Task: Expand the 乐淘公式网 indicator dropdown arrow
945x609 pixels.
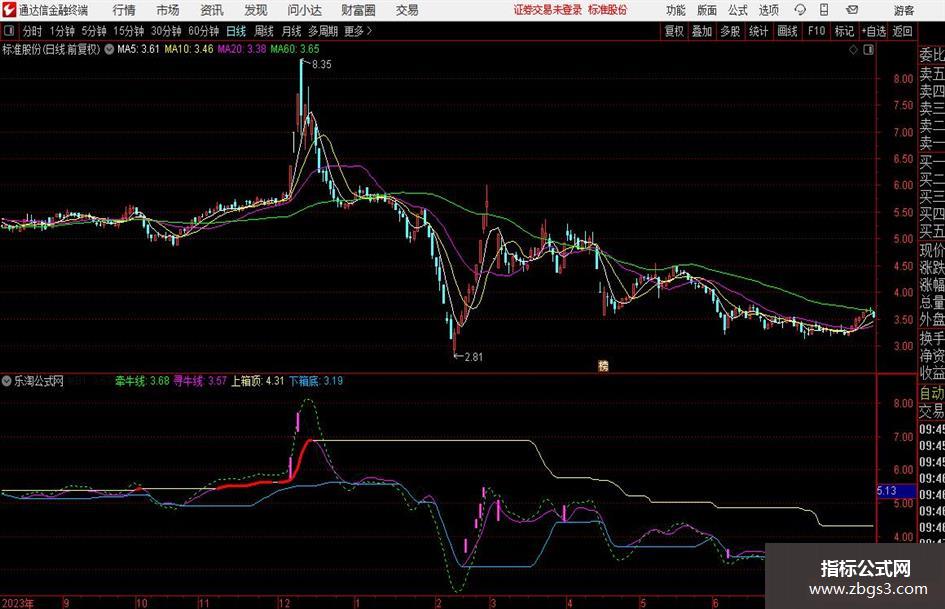Action: [x=7, y=381]
